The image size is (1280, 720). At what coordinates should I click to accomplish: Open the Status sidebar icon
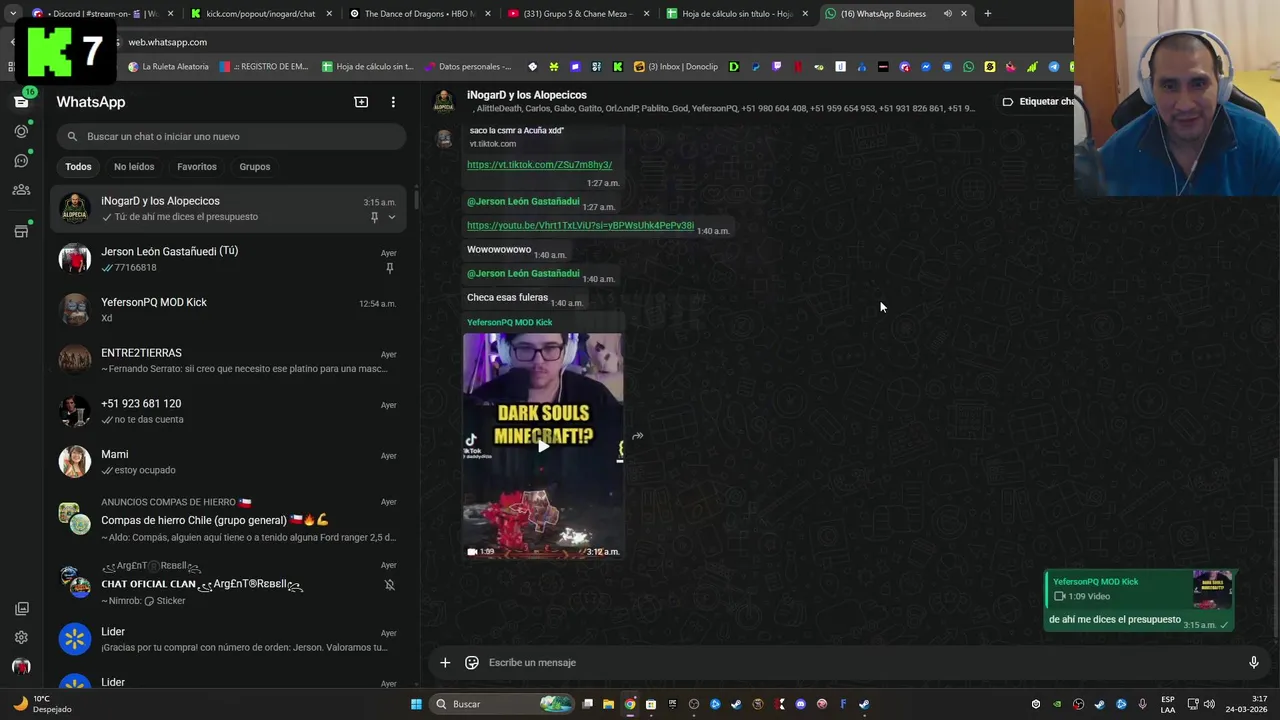[21, 131]
